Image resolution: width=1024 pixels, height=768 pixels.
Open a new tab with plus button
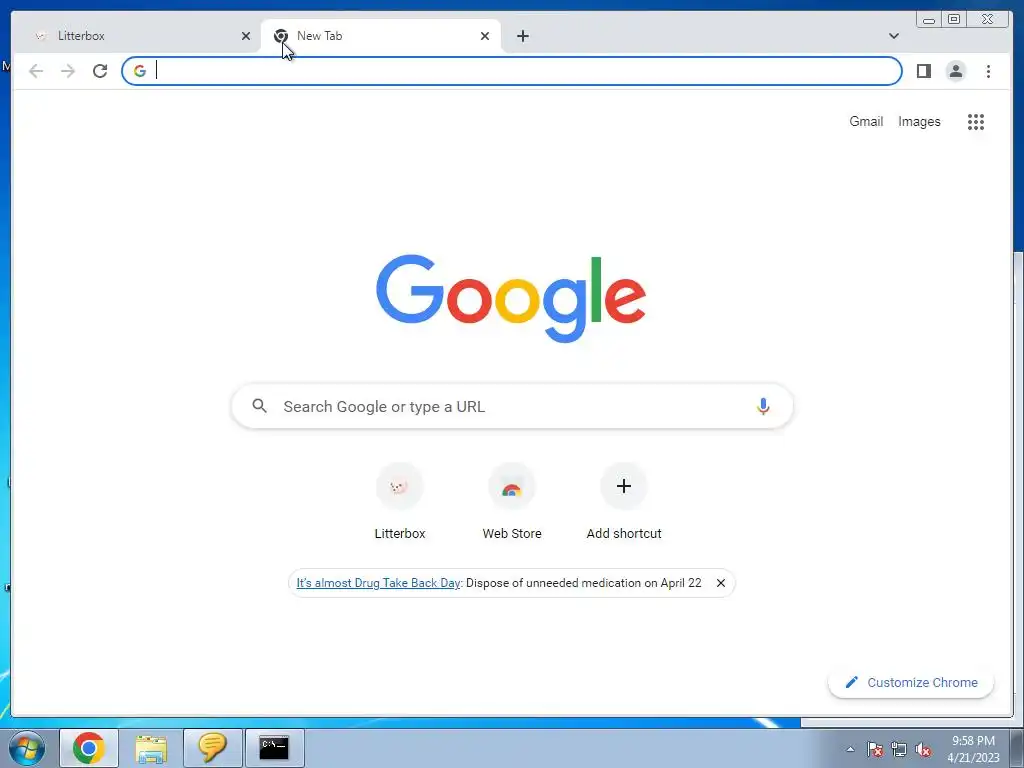pos(522,36)
